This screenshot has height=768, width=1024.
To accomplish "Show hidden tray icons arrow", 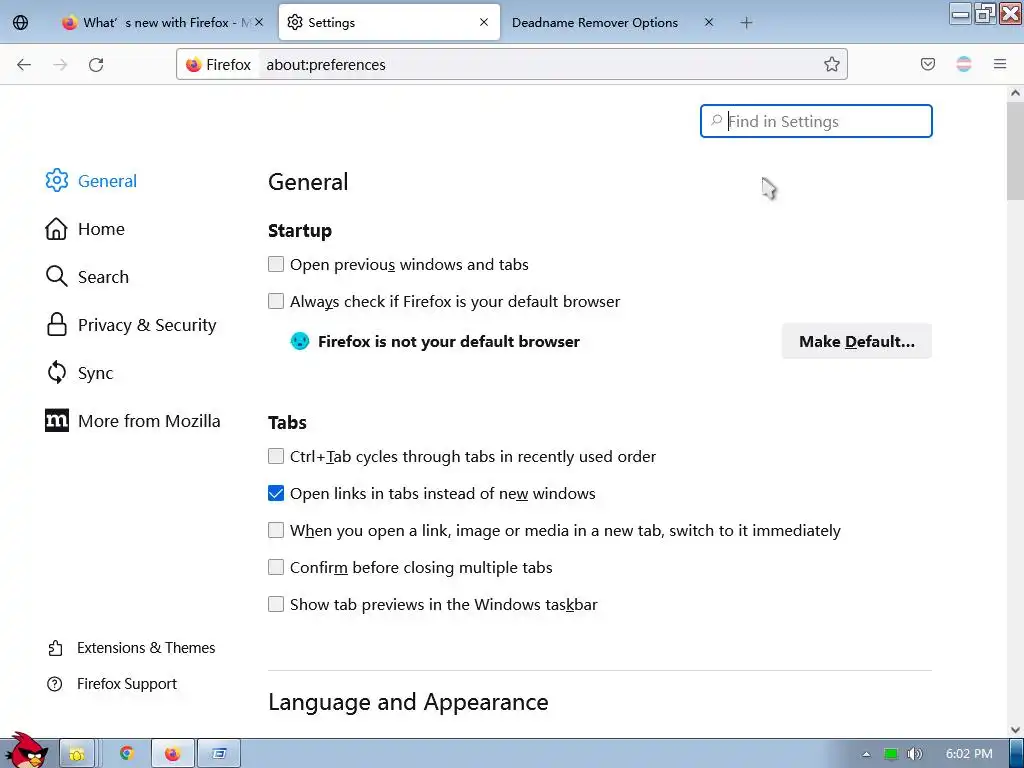I will click(867, 754).
